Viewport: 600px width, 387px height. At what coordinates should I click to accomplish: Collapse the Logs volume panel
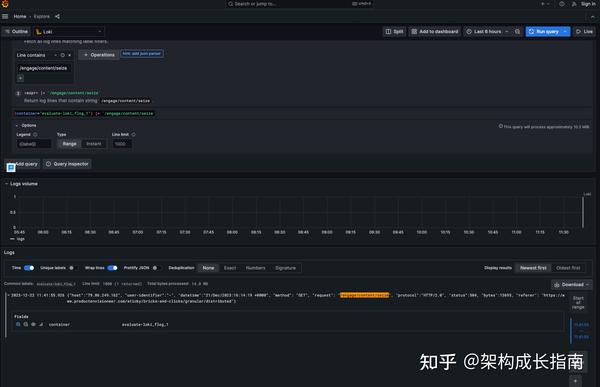pyautogui.click(x=7, y=184)
